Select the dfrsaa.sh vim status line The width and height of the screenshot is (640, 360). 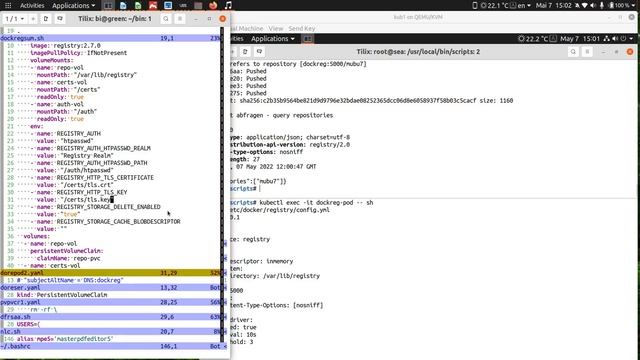(x=110, y=317)
